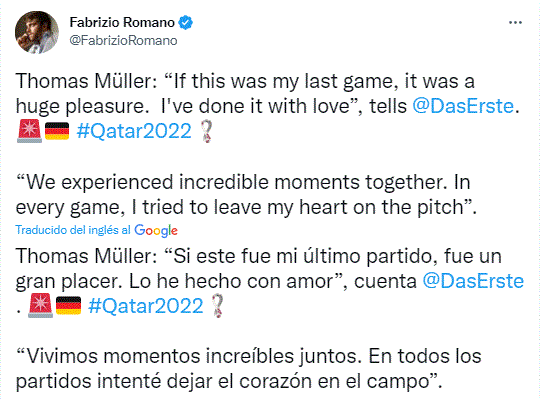Click the World Cup trophy icon after first hashtag

coord(207,131)
